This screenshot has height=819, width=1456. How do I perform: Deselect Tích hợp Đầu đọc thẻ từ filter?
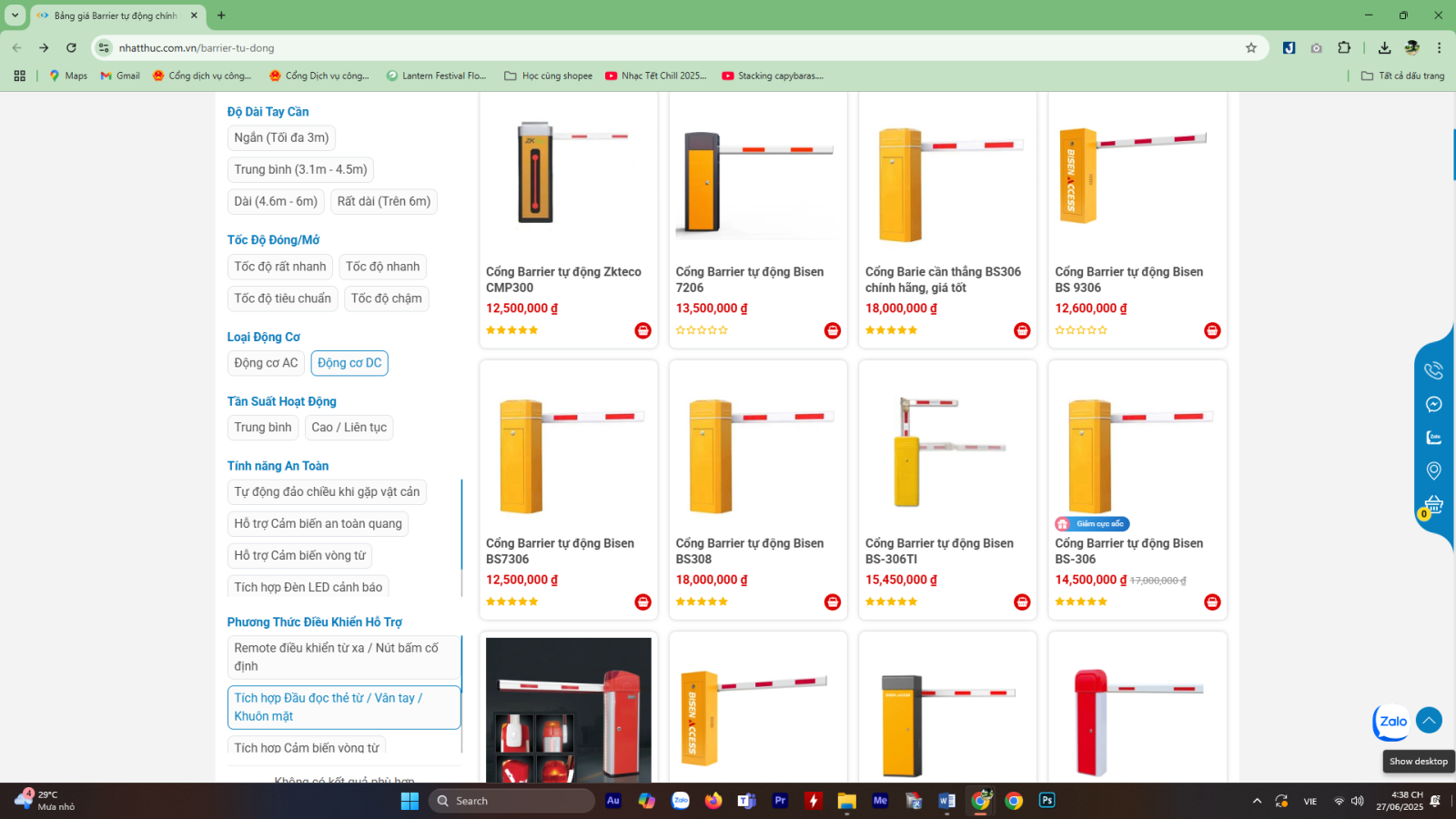[344, 707]
